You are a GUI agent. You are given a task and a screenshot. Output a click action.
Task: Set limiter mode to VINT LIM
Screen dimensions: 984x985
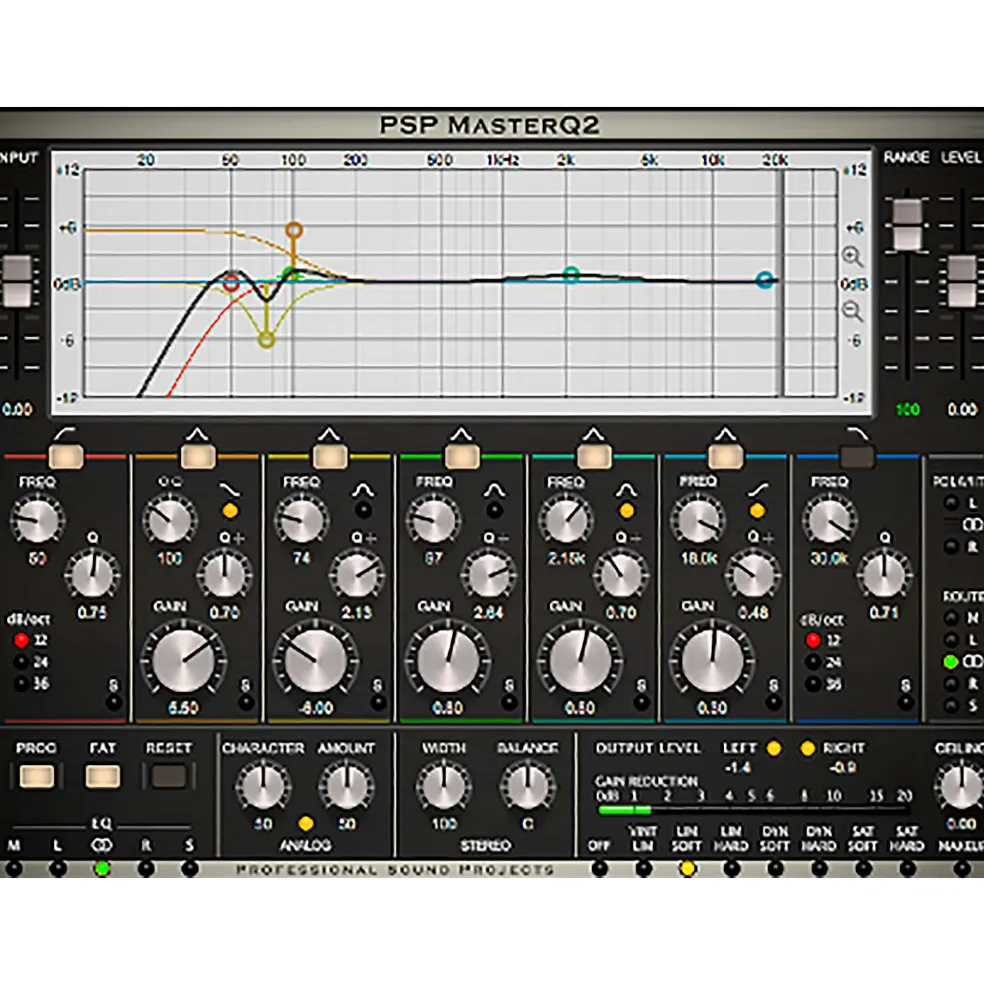pyautogui.click(x=643, y=869)
